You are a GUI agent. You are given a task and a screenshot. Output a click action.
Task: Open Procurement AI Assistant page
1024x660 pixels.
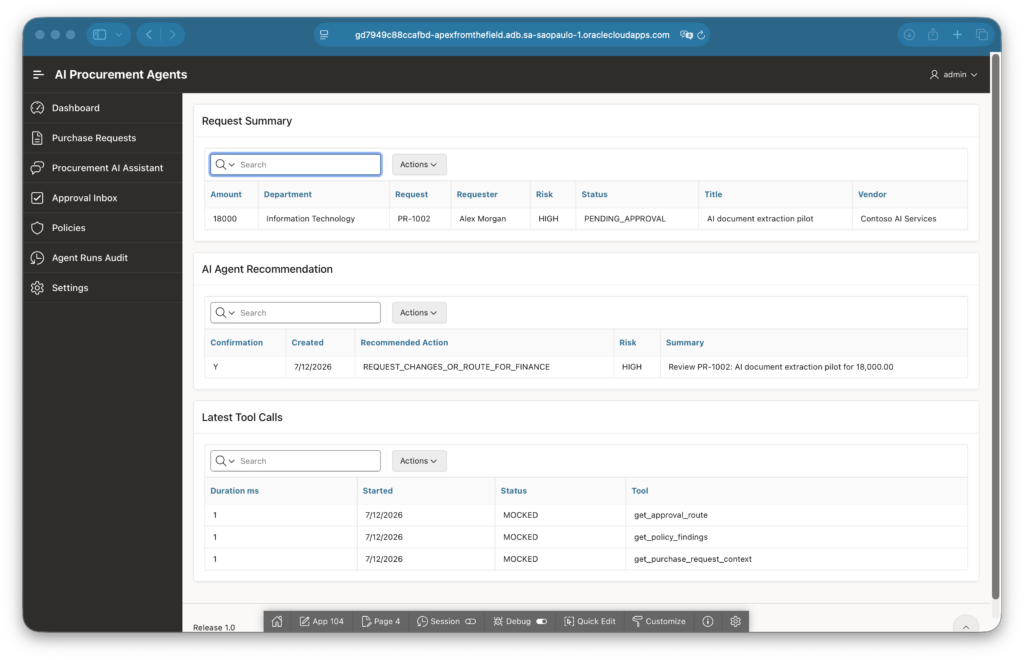point(103,168)
